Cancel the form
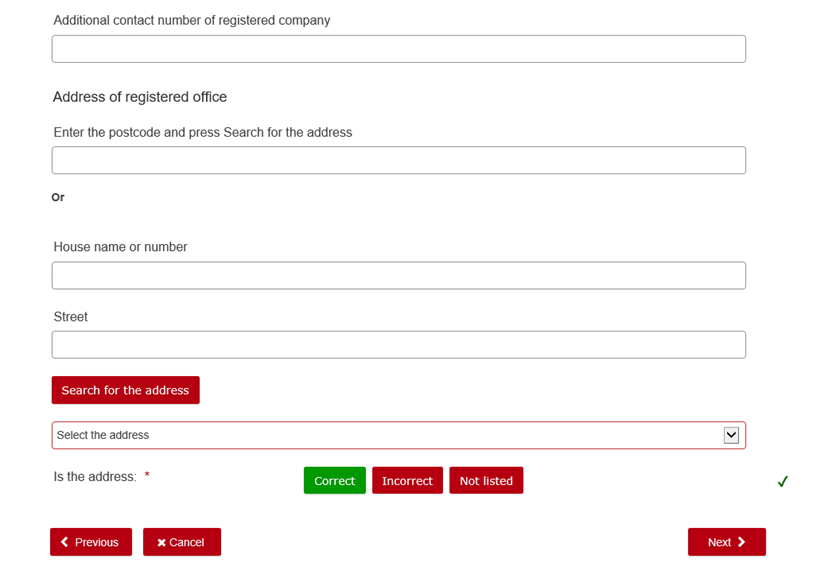The height and width of the screenshot is (587, 840). [182, 542]
